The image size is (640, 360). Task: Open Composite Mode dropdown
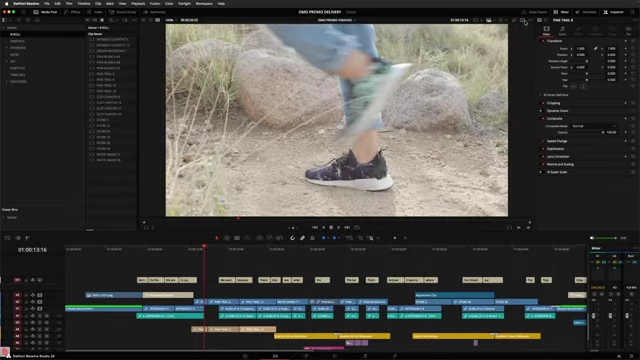(x=594, y=126)
